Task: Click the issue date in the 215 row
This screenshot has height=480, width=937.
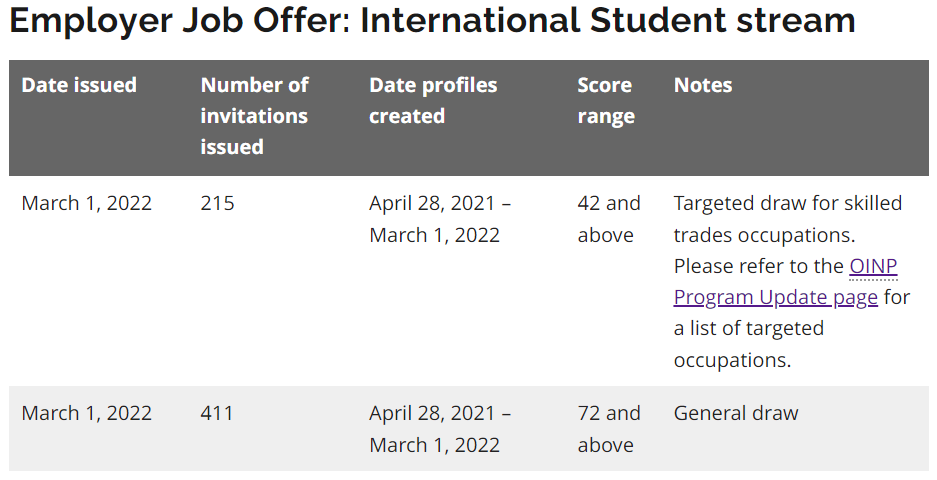Action: click(87, 203)
